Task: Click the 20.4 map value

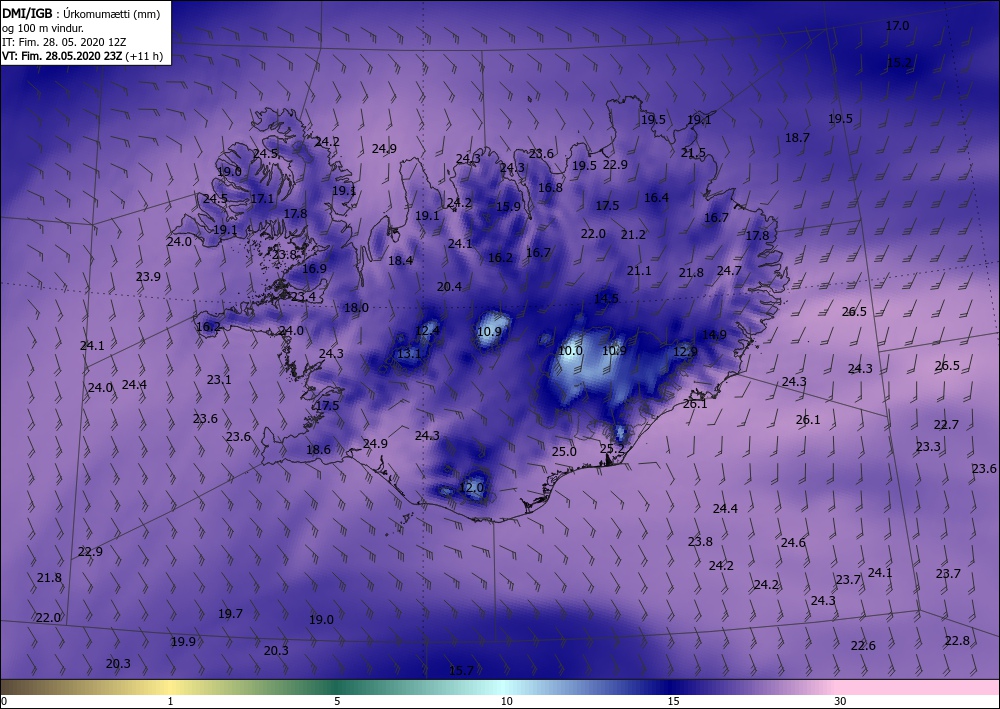Action: click(449, 287)
